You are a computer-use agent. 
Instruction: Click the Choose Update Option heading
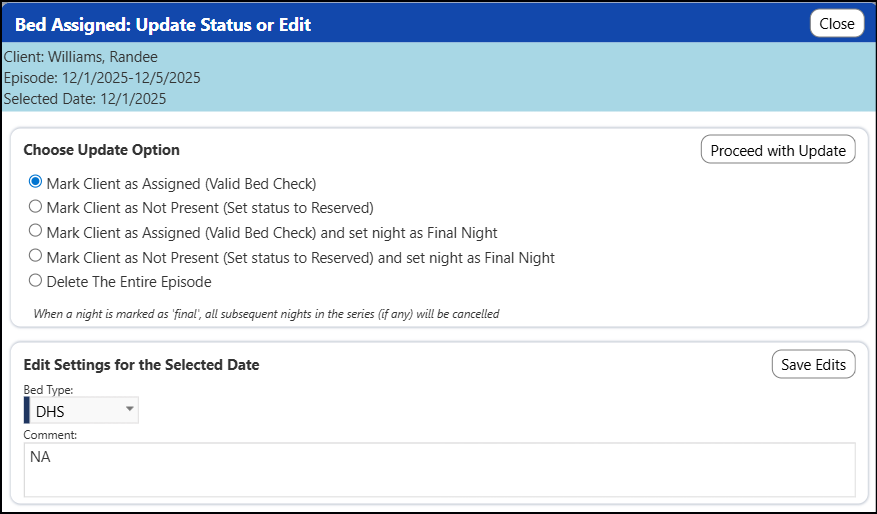[101, 150]
